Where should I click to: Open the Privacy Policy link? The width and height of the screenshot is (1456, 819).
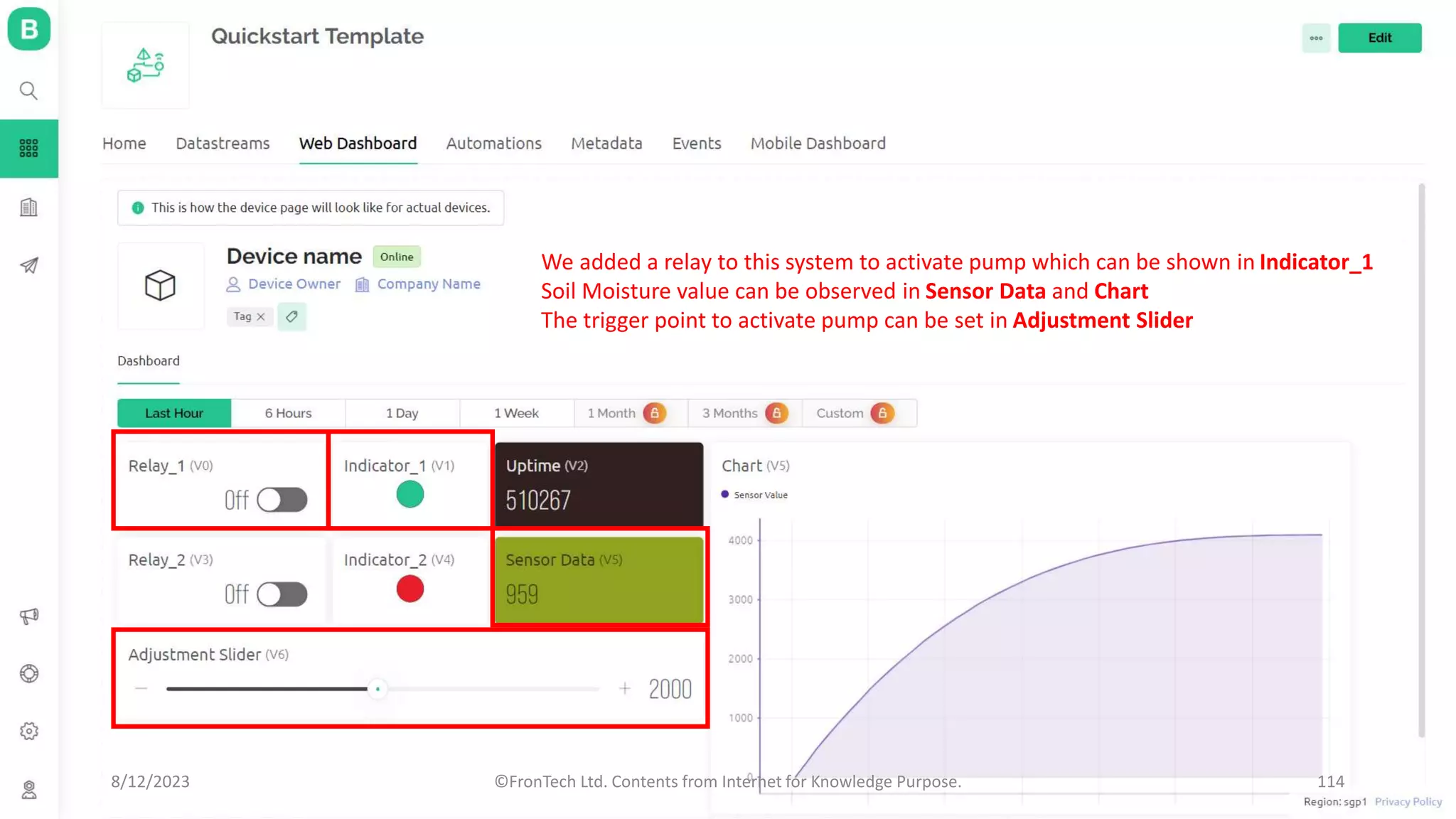pyautogui.click(x=1408, y=801)
